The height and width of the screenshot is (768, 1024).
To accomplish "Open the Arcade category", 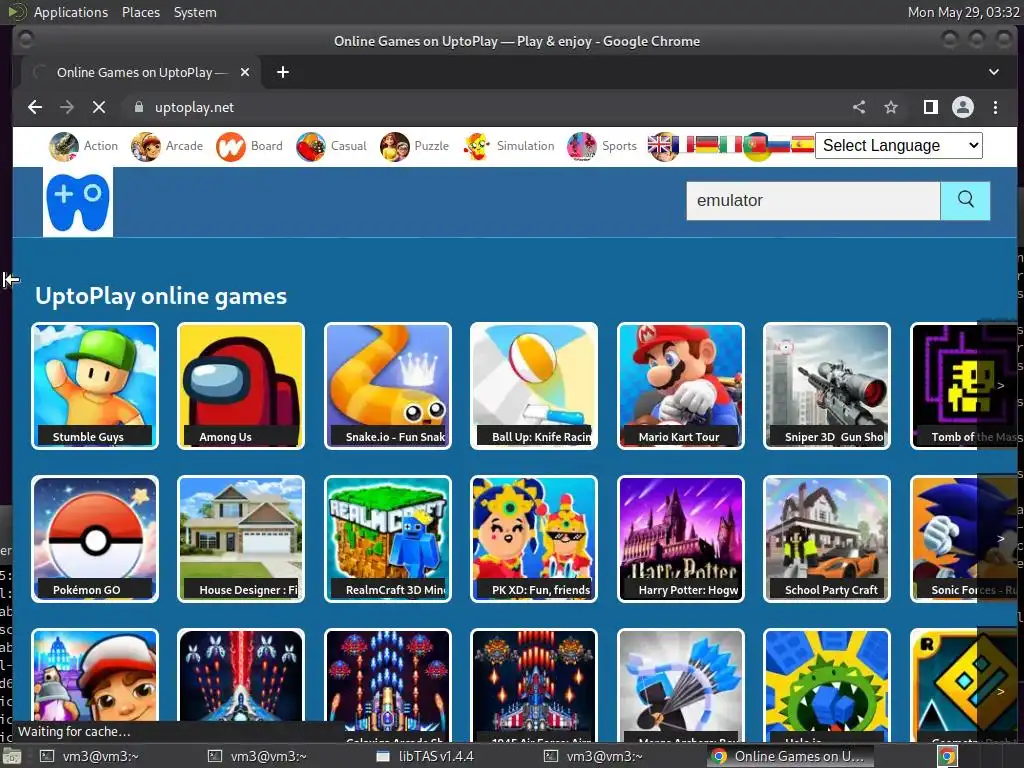I will [x=167, y=146].
